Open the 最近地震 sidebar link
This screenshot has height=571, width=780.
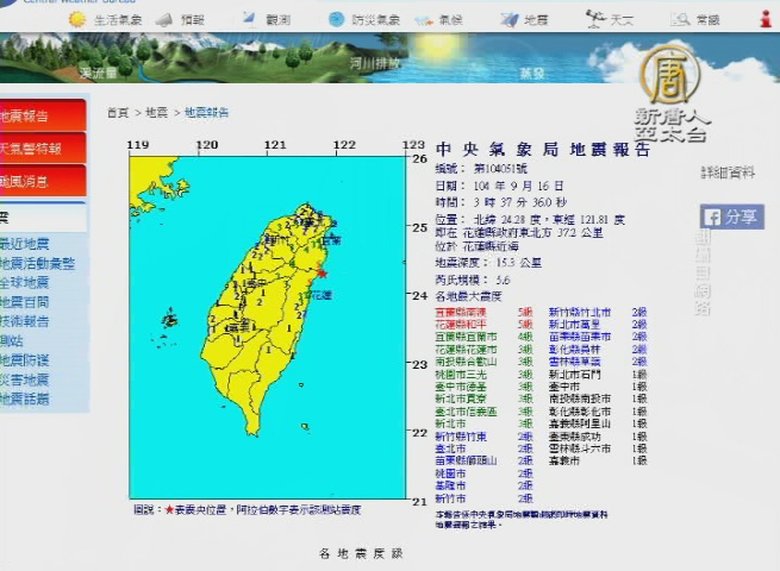coord(26,245)
